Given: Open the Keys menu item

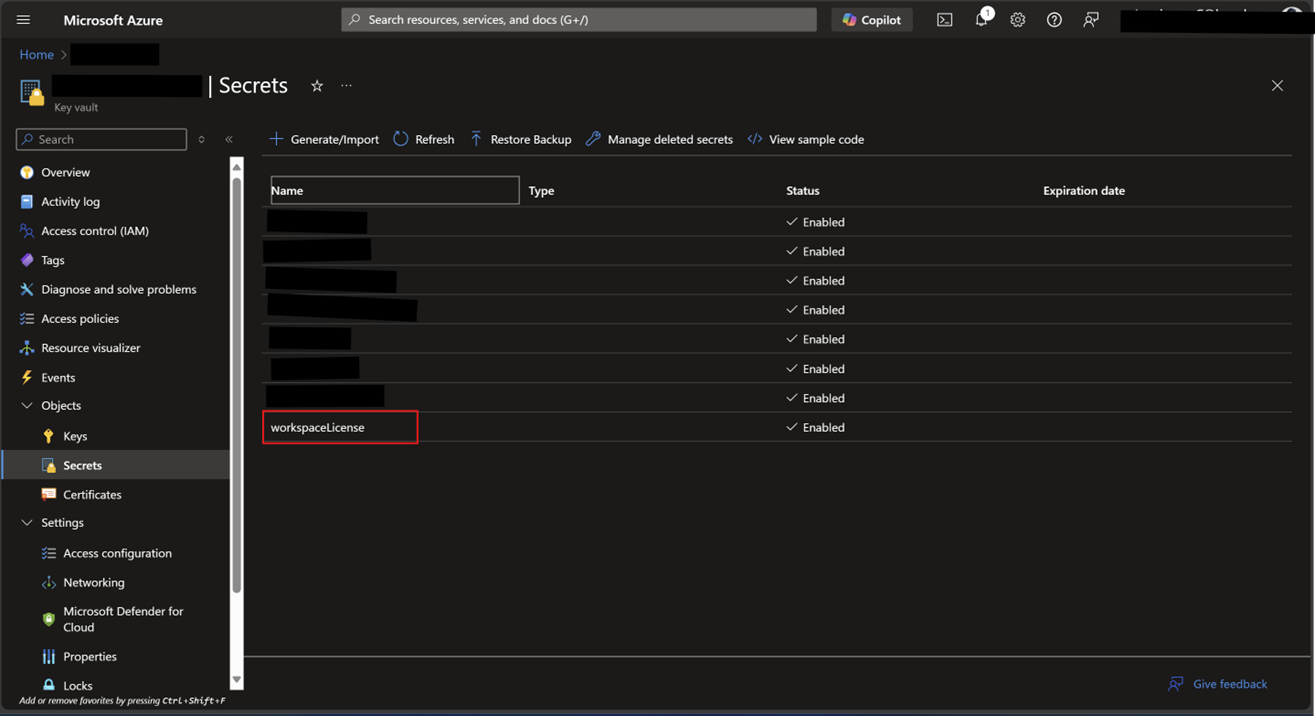Looking at the screenshot, I should coord(75,436).
